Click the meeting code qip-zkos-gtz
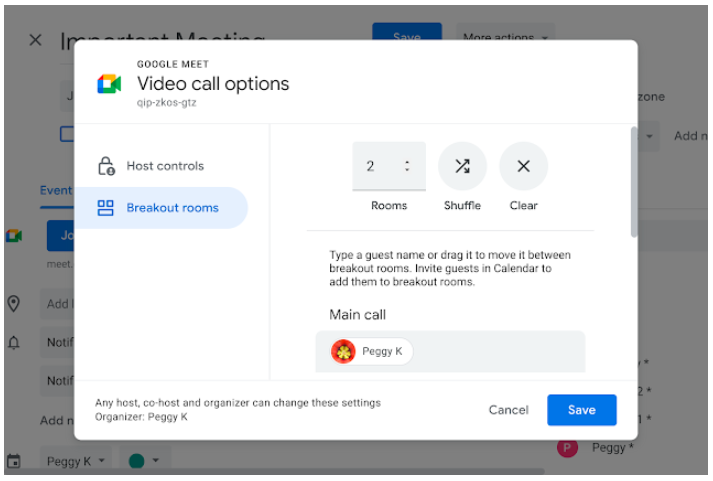Image resolution: width=713 pixels, height=481 pixels. pos(166,103)
